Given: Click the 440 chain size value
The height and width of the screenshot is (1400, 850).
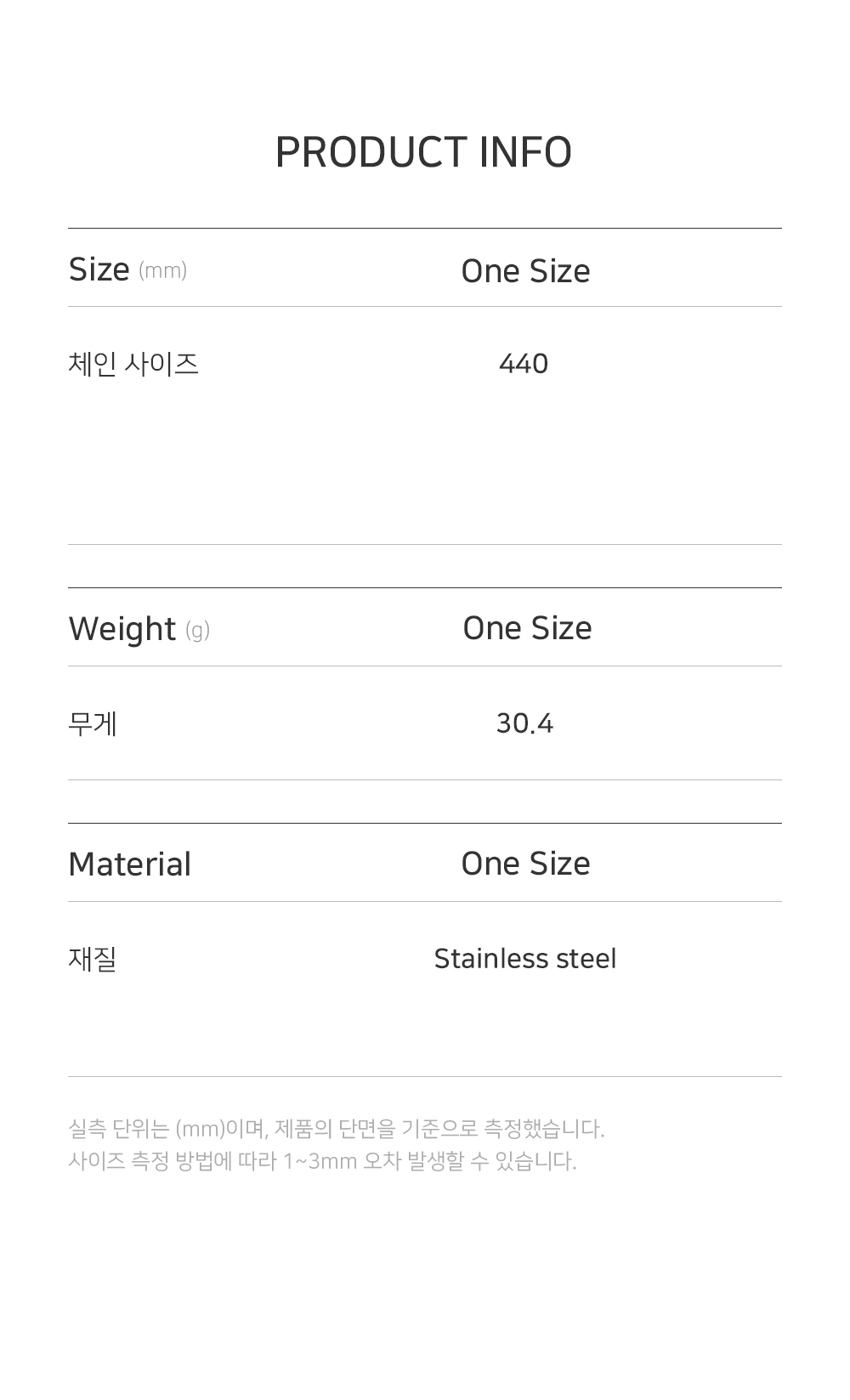Looking at the screenshot, I should coord(524,364).
